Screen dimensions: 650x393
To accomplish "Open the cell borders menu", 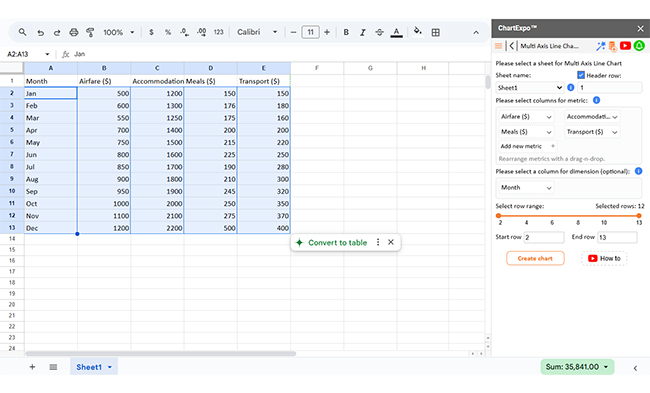I will 436,32.
